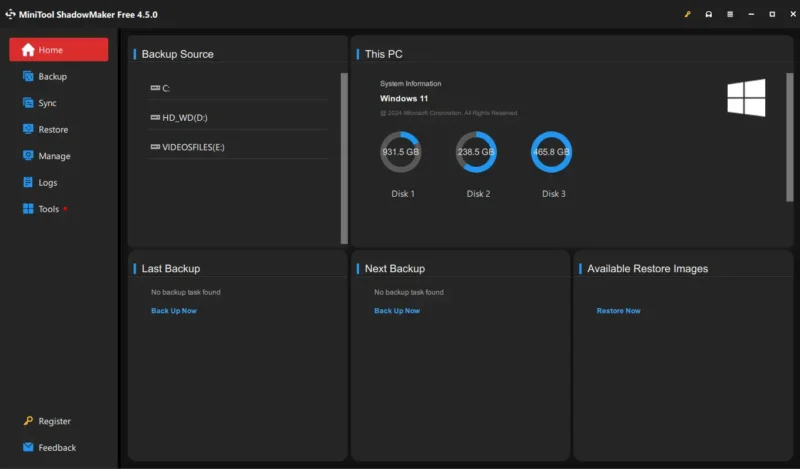Open the Feedback option

pyautogui.click(x=49, y=448)
